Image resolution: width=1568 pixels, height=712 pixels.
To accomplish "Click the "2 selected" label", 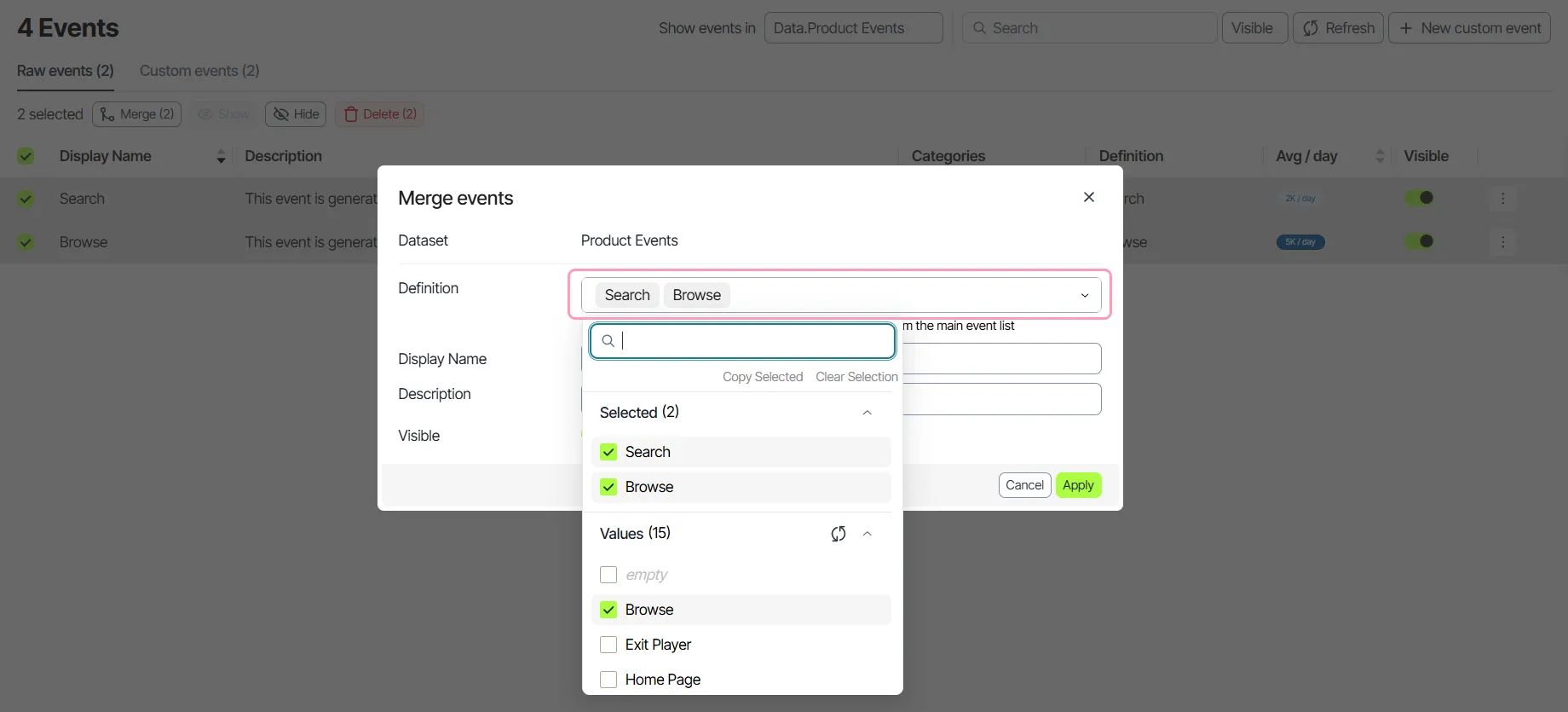I will [x=50, y=114].
